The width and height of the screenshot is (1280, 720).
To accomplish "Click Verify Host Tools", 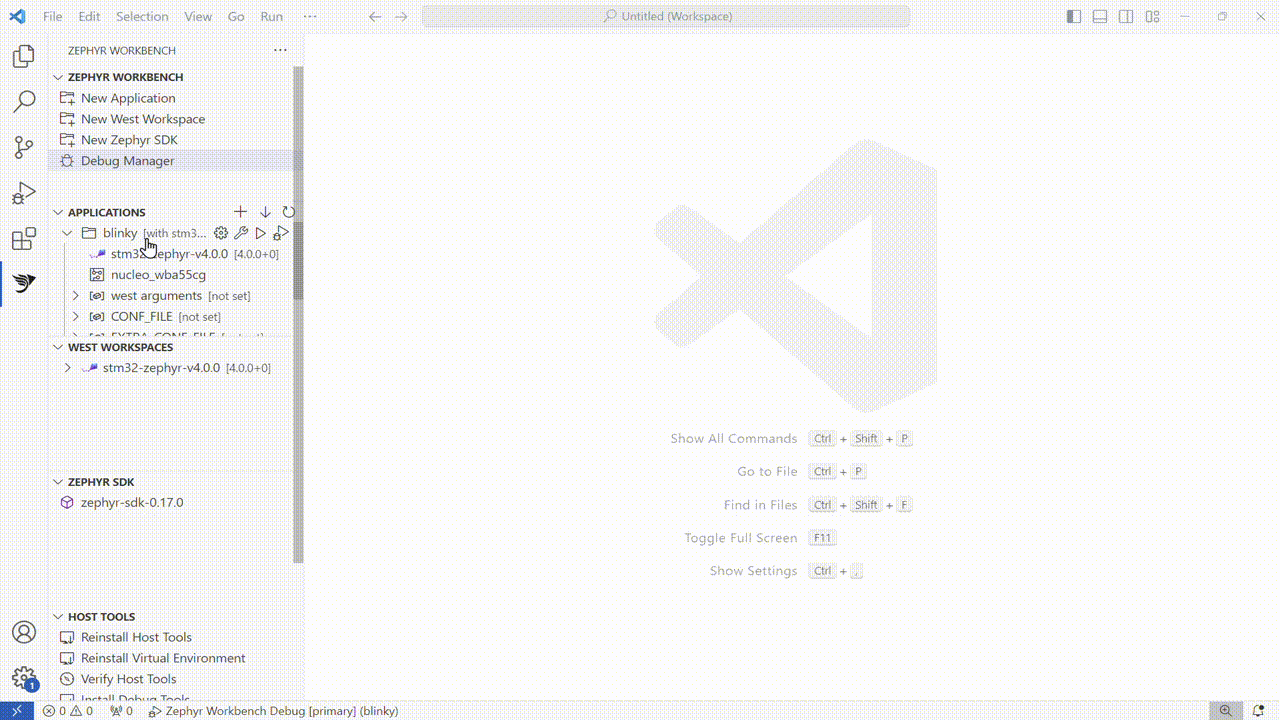I will 129,679.
